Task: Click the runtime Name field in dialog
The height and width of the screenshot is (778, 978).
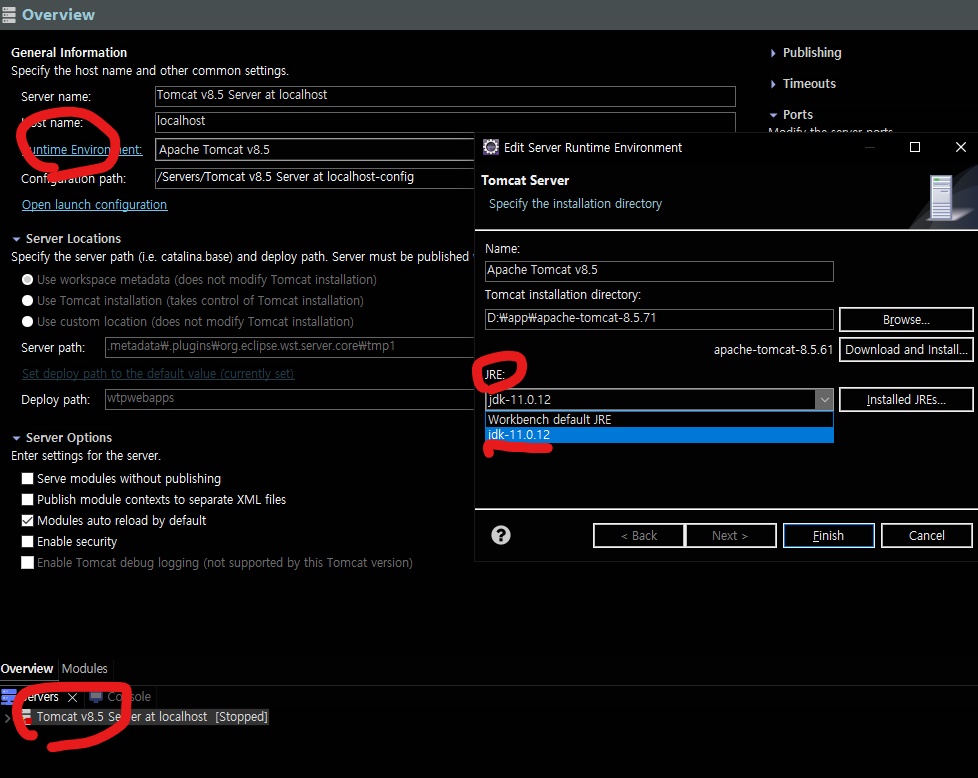Action: pos(659,271)
